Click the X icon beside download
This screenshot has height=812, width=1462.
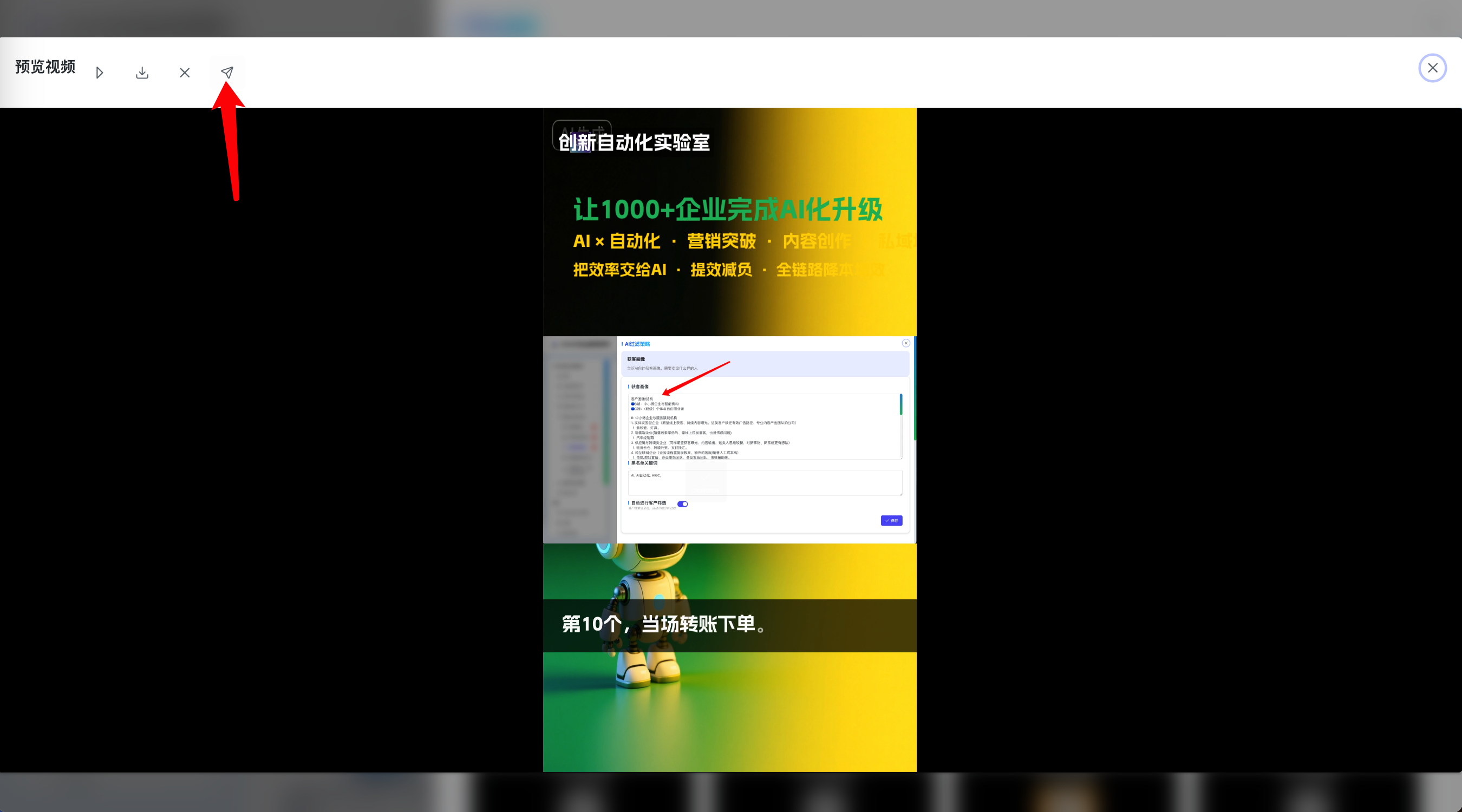coord(185,73)
